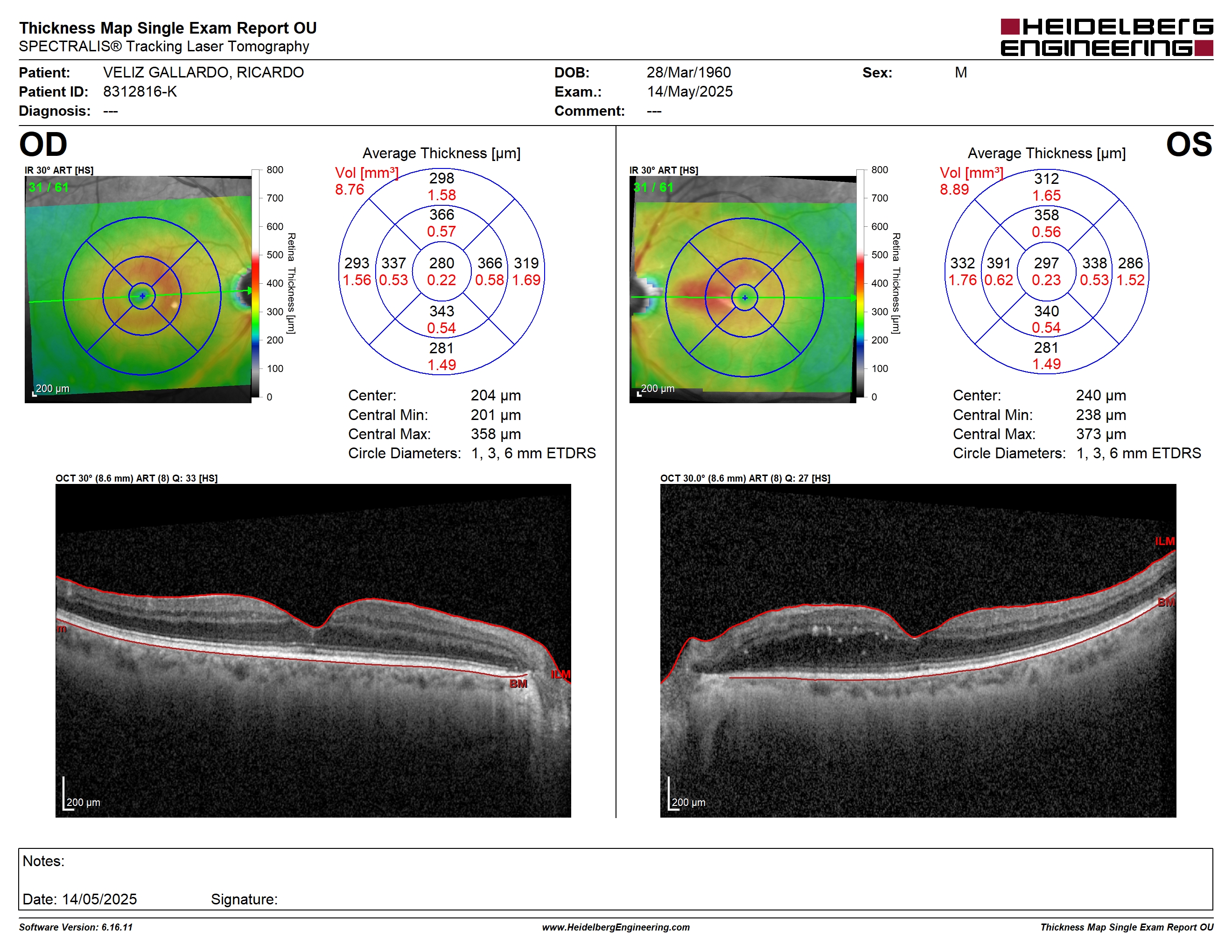Click the www.HeidelbergEngineering.com link
1232x952 pixels.
616,927
